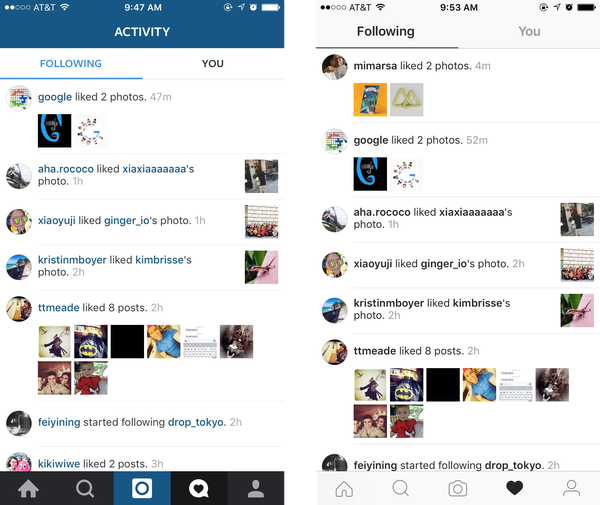600x505 pixels.
Task: Select FOLLOWING tab in left Activity screen
Action: coord(71,64)
